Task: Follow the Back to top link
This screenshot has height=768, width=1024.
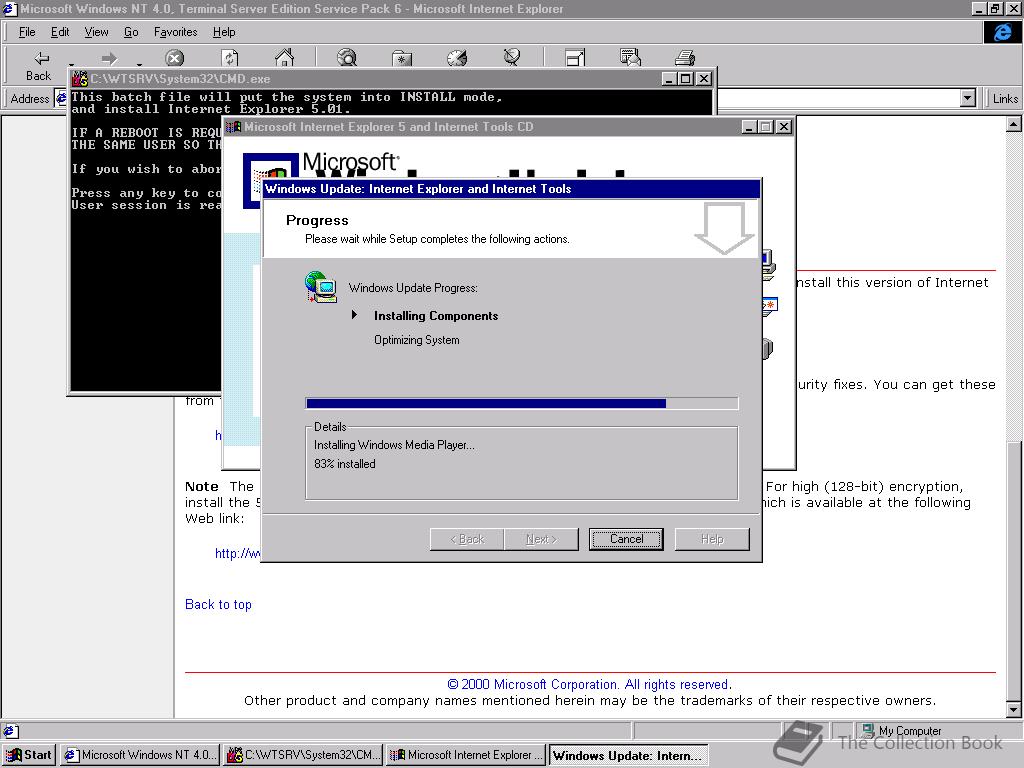Action: 218,604
